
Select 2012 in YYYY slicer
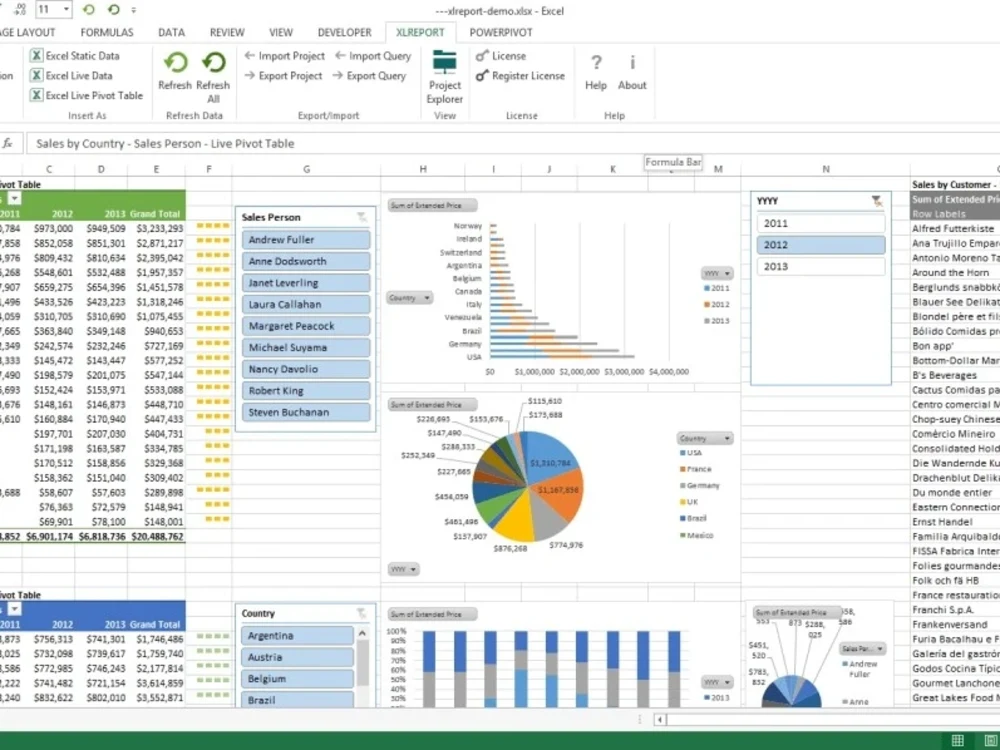(821, 245)
